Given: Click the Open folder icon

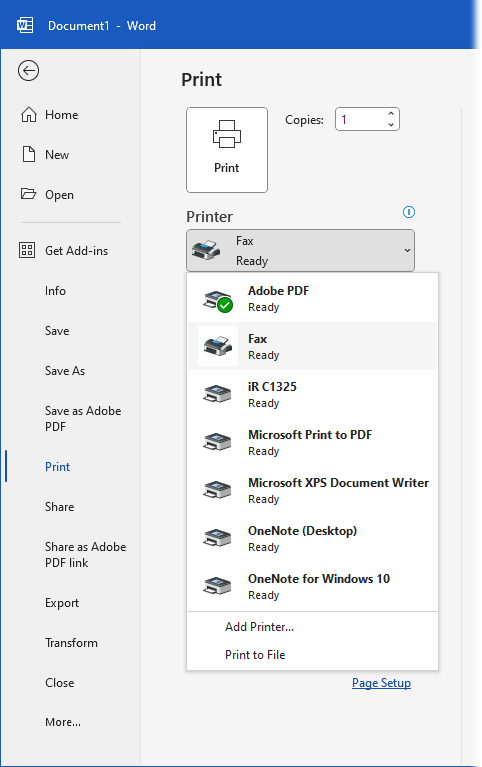Looking at the screenshot, I should coord(28,194).
